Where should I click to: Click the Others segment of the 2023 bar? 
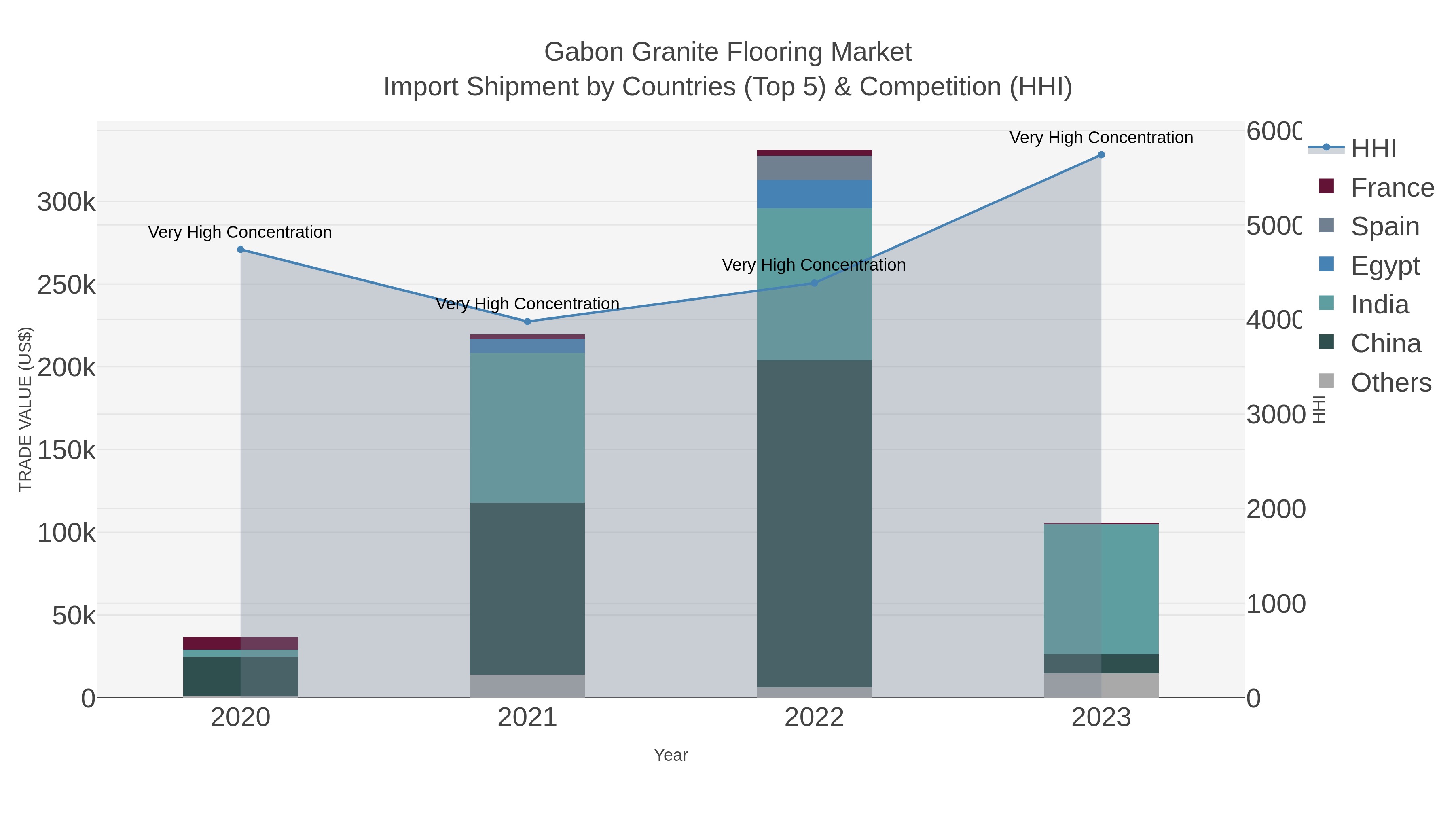click(1101, 686)
